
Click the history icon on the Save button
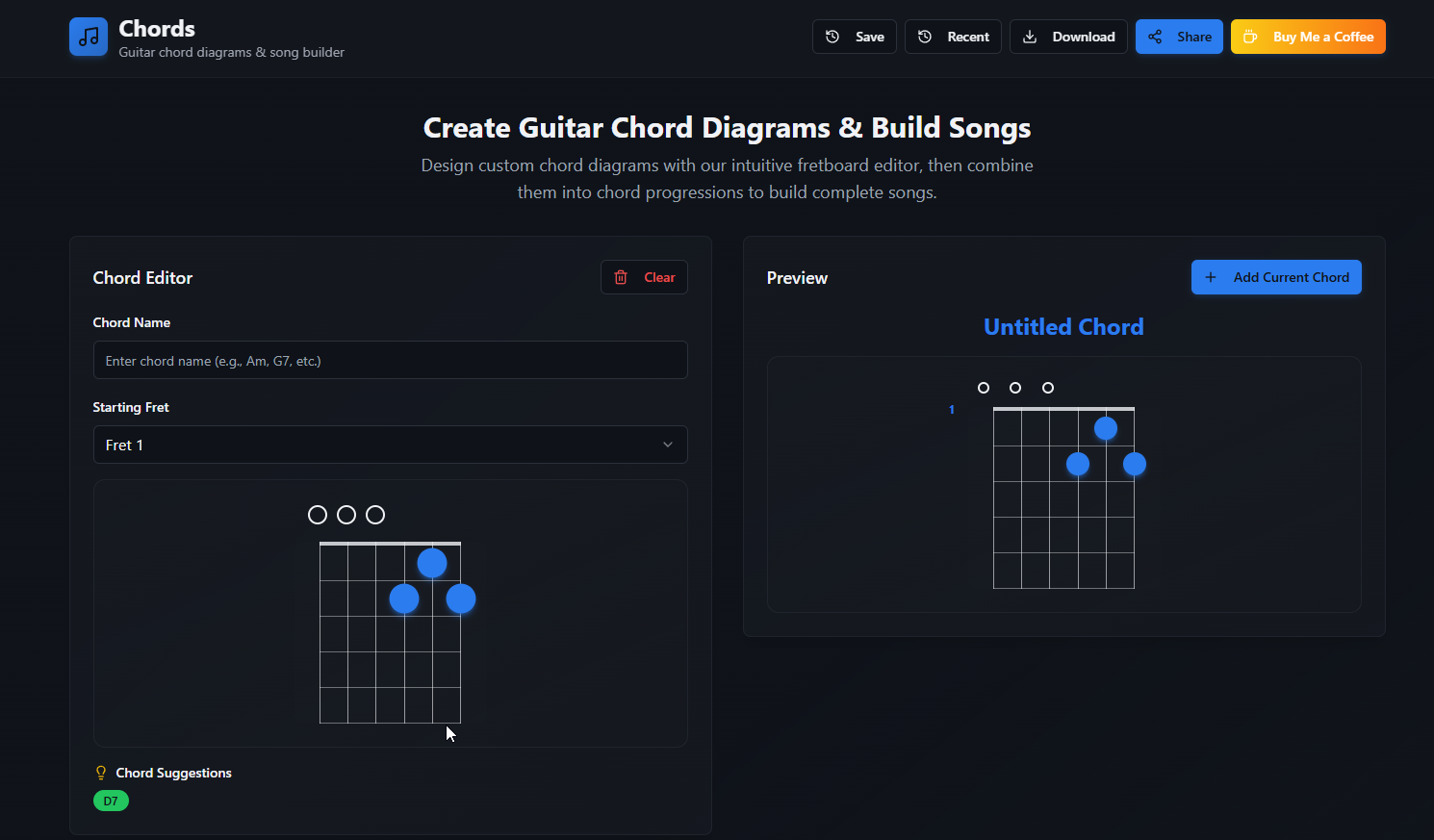832,37
